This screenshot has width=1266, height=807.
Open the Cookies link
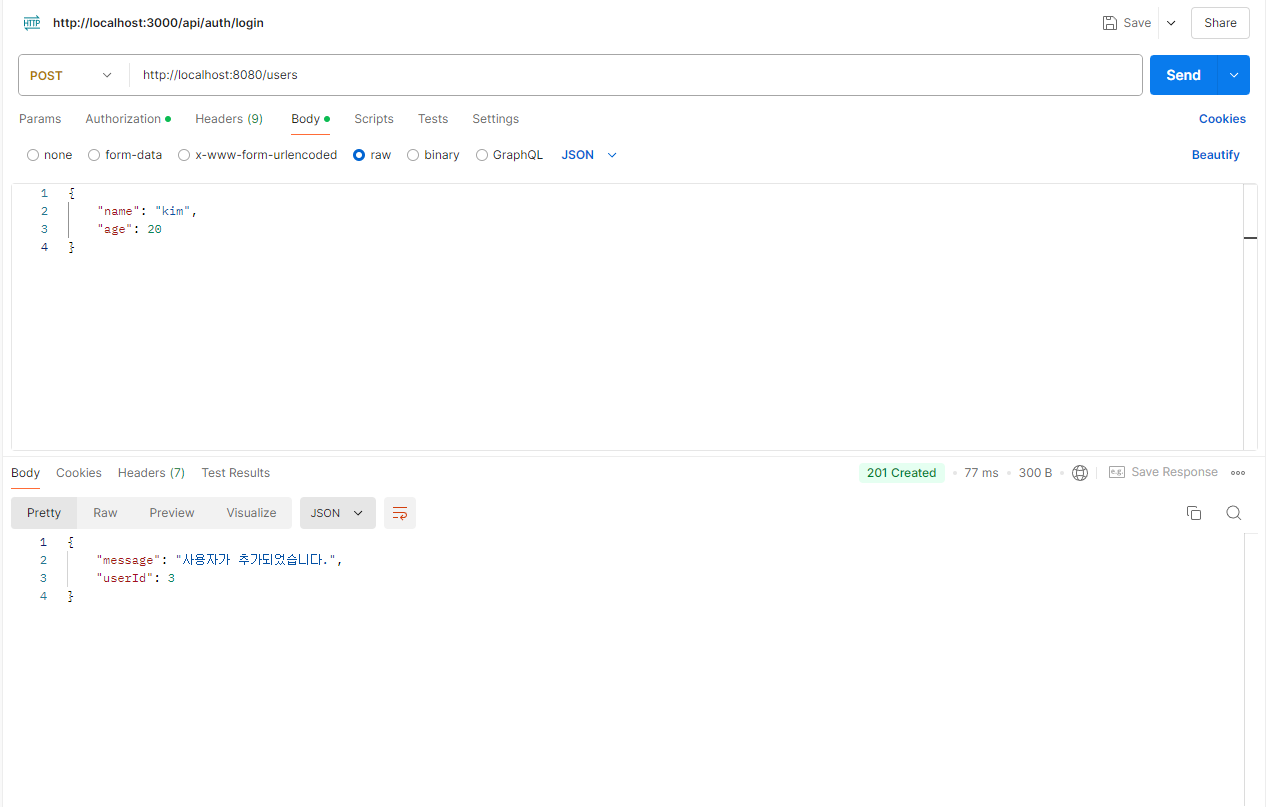coord(1222,119)
